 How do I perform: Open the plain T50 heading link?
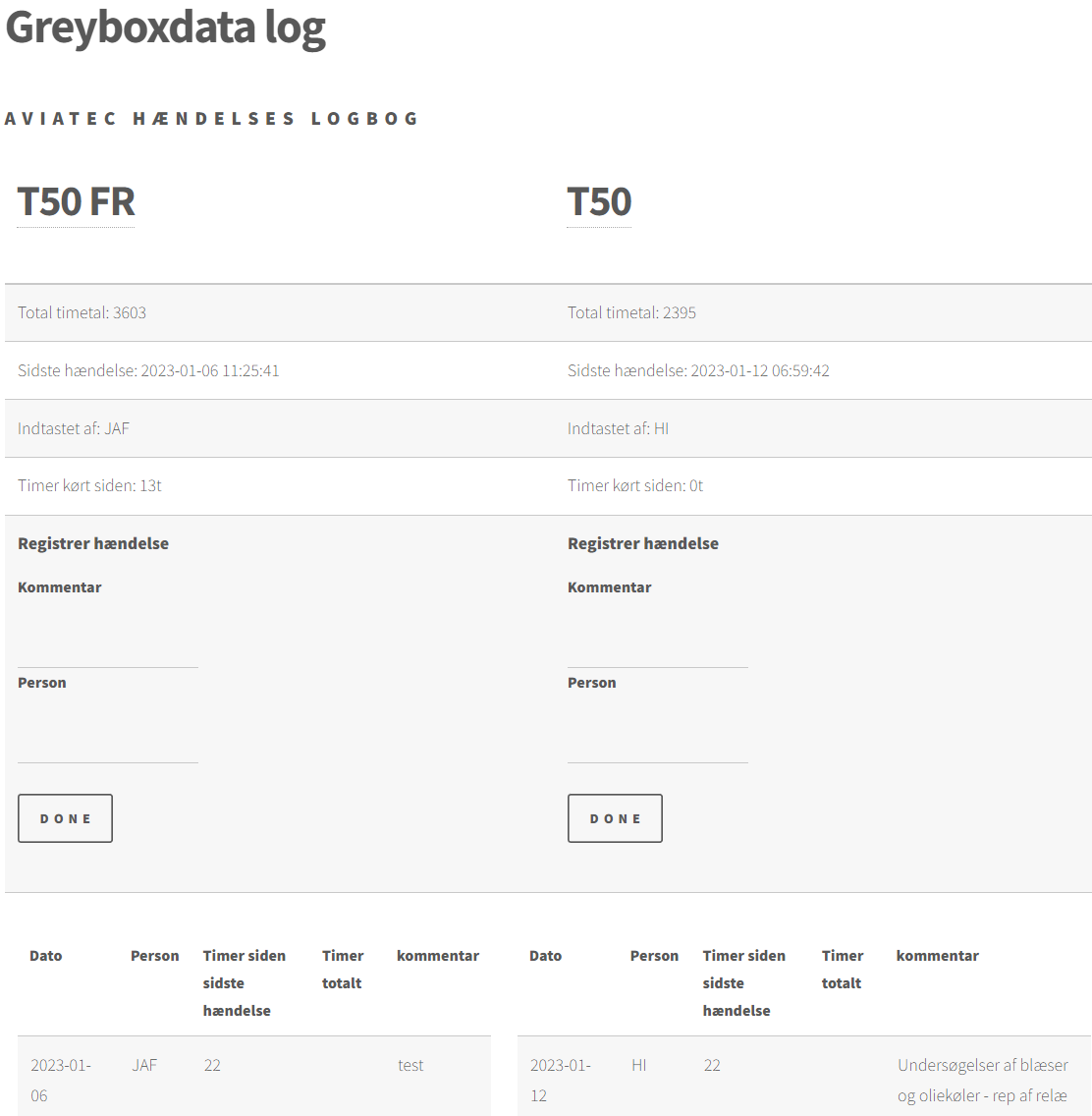(599, 202)
